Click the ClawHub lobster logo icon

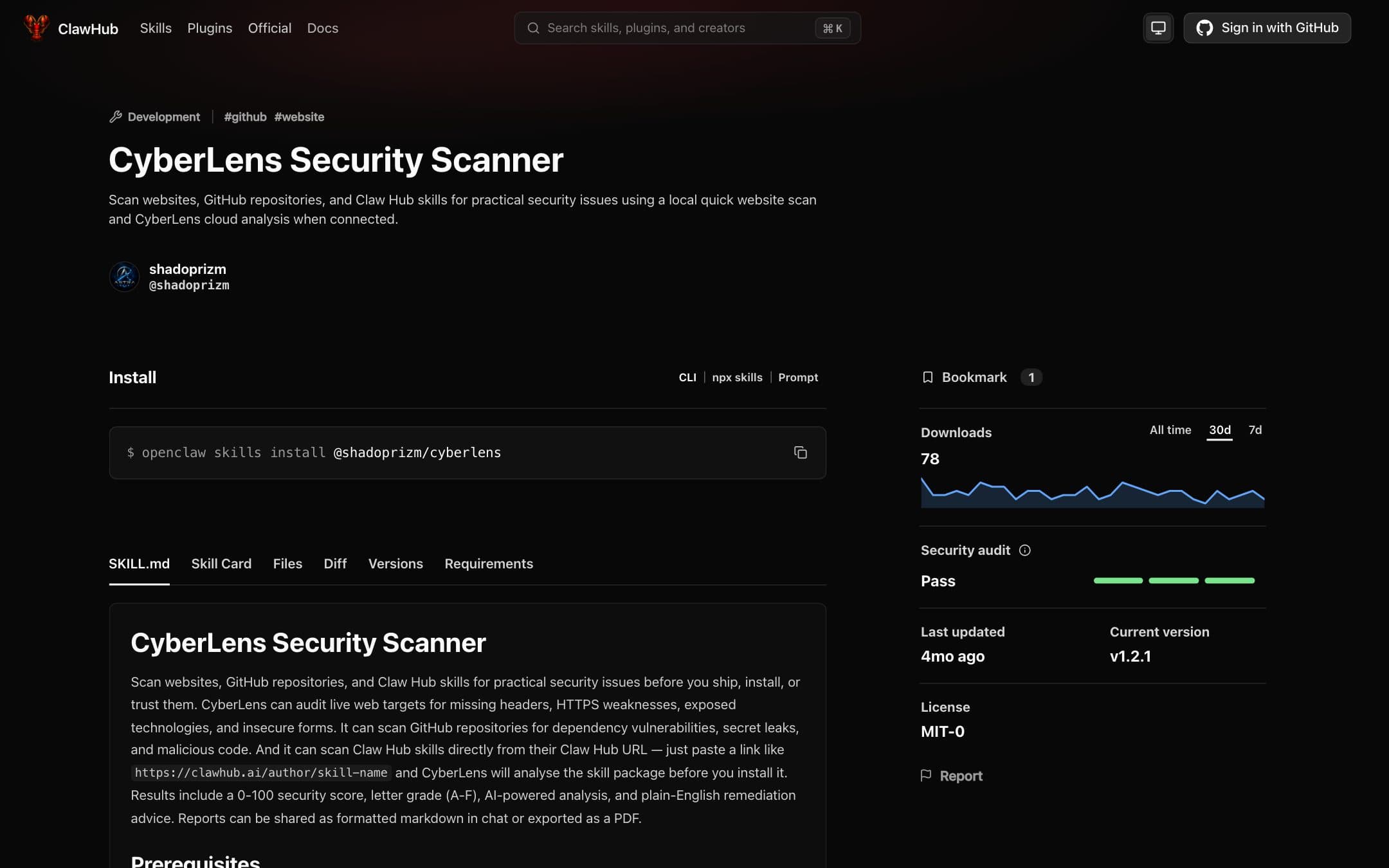click(37, 27)
